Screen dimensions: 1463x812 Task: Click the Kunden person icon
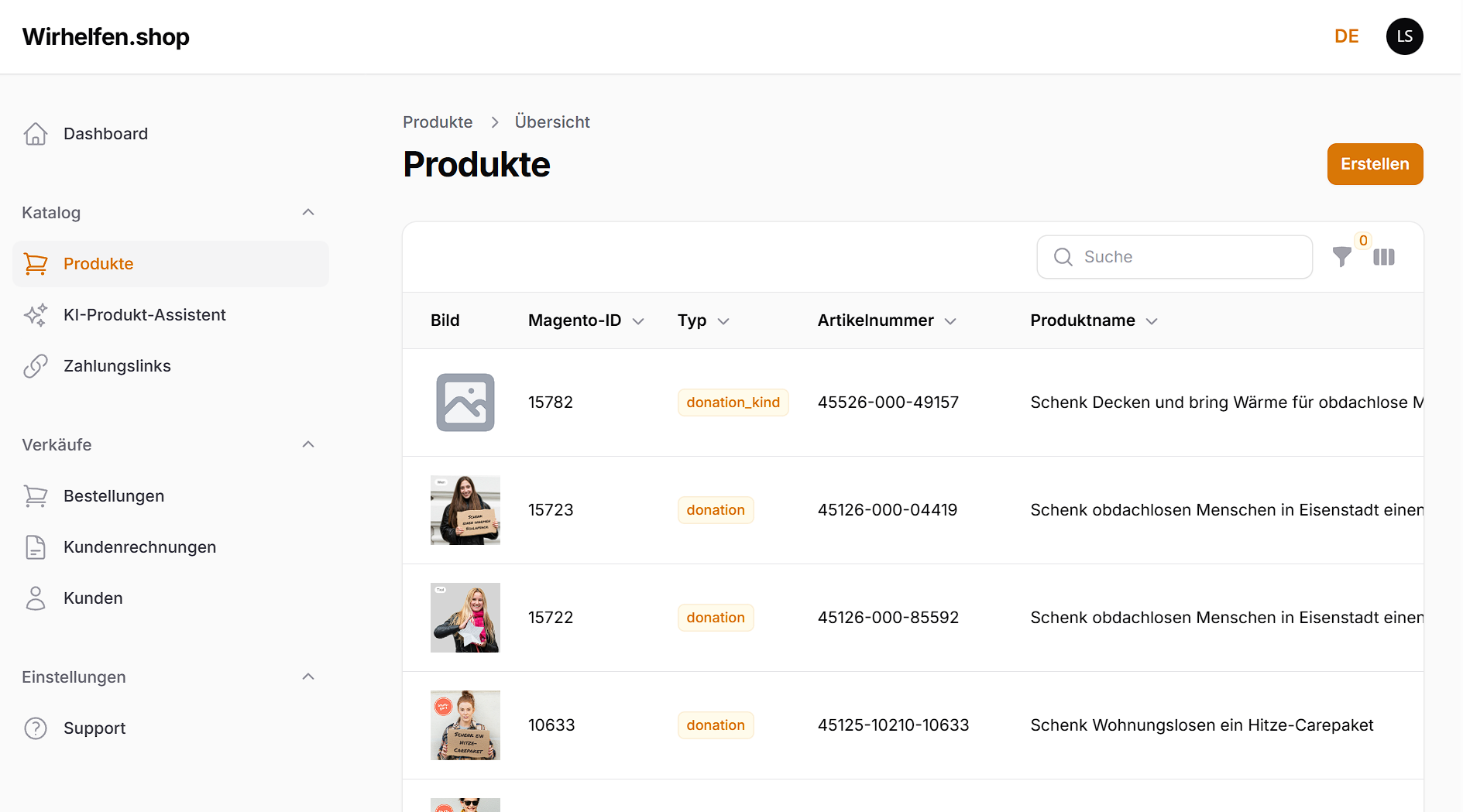tap(36, 598)
